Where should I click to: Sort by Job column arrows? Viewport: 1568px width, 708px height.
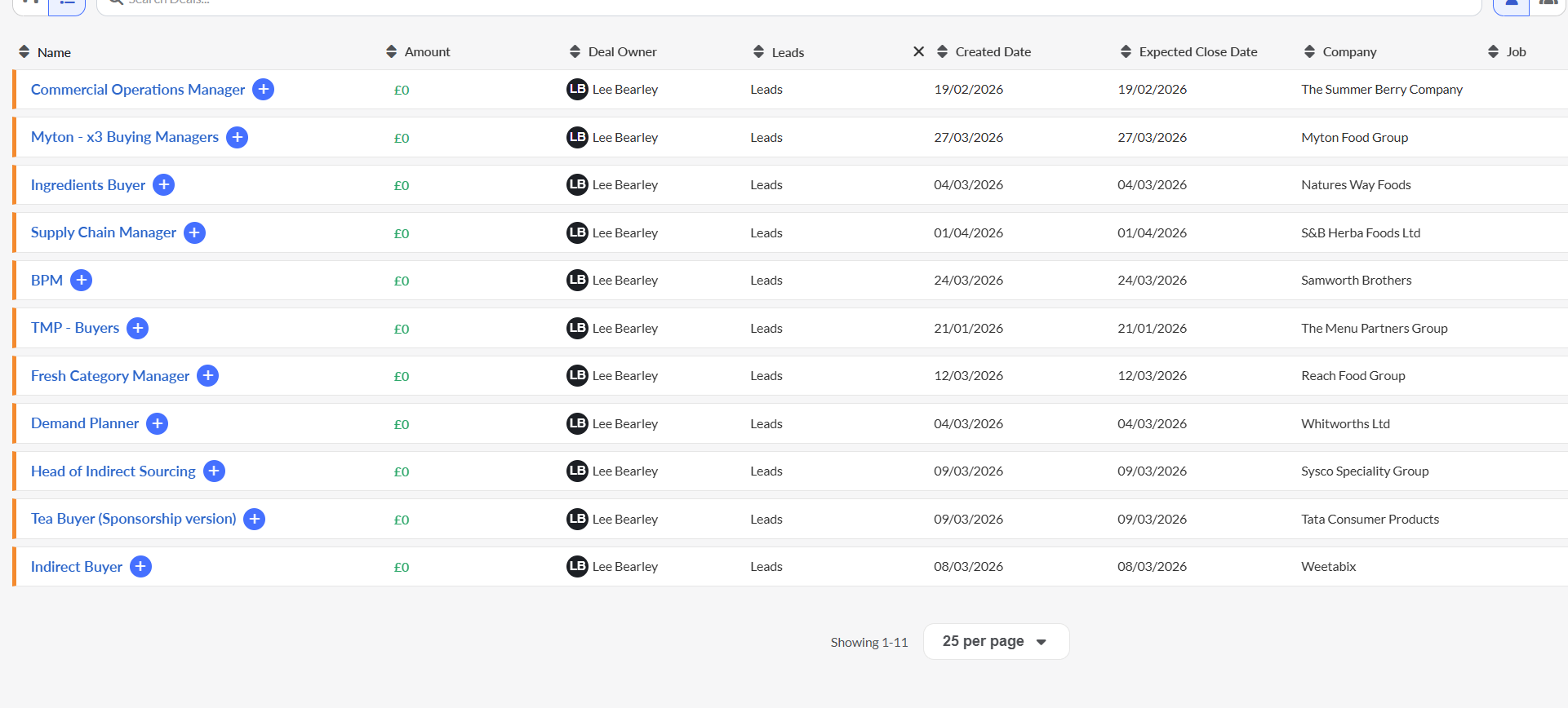point(1493,51)
